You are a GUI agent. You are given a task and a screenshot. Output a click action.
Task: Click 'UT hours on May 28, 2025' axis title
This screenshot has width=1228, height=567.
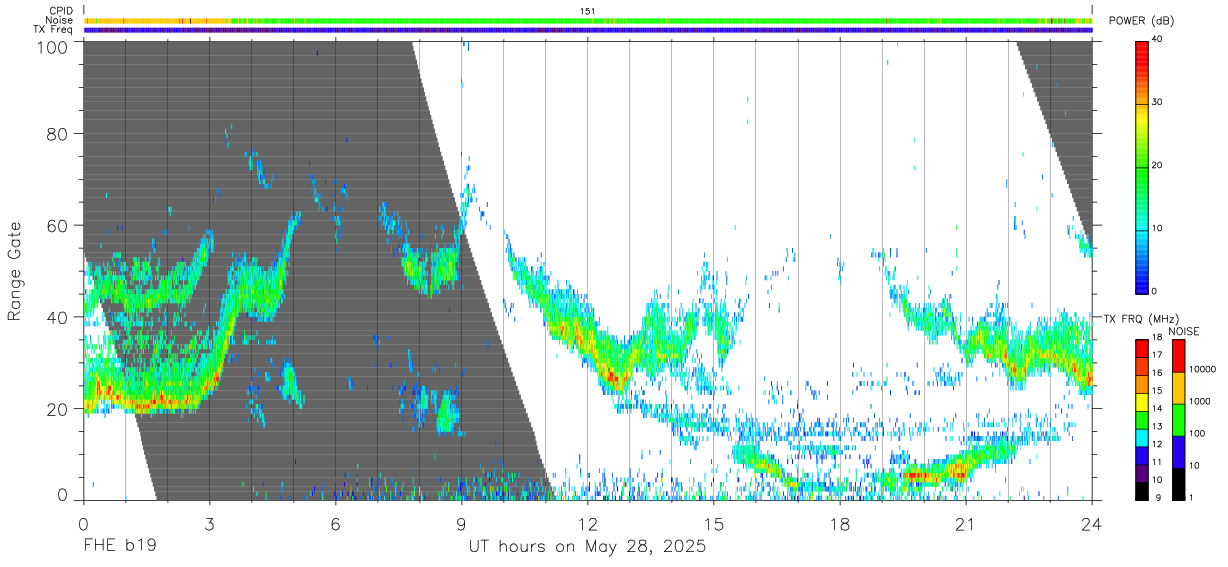(587, 547)
